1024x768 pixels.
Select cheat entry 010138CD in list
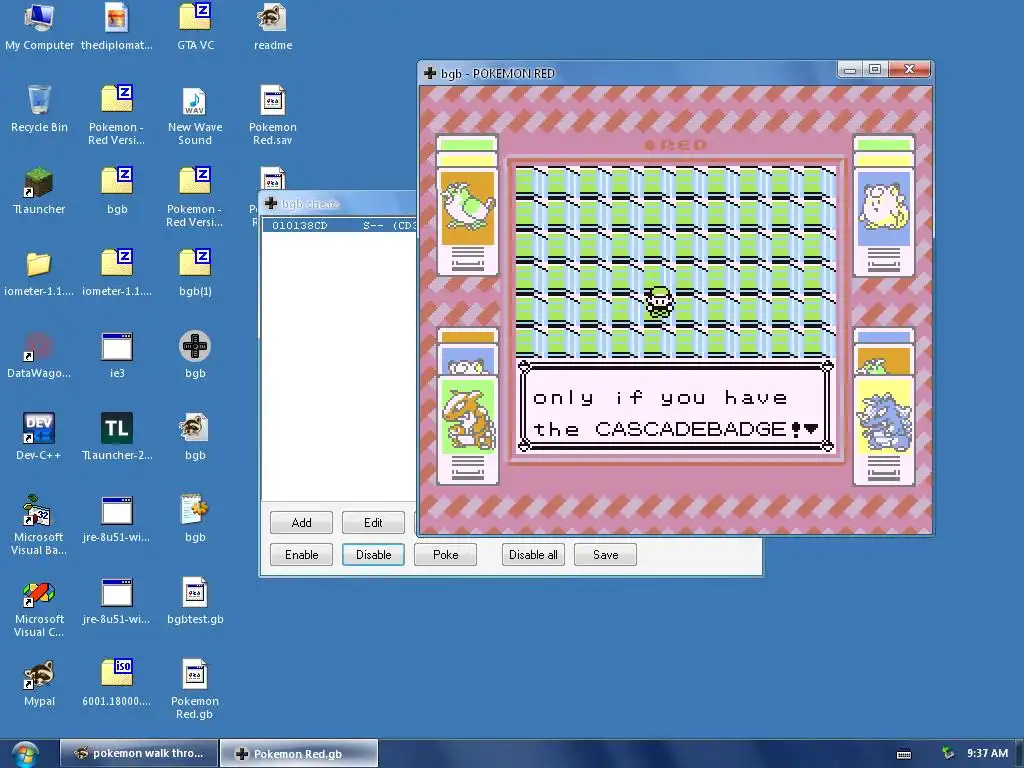click(x=340, y=225)
